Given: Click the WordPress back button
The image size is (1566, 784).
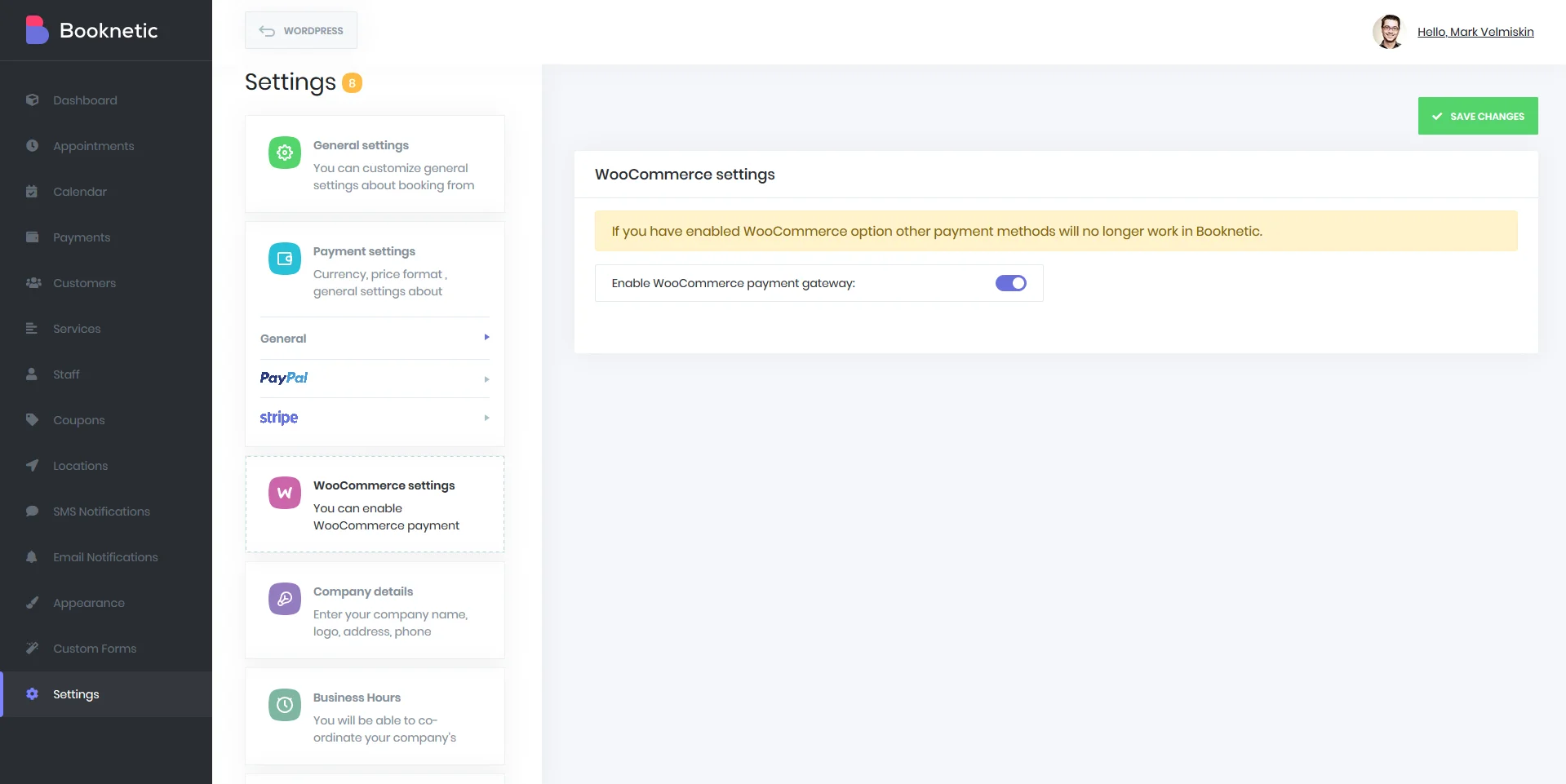Looking at the screenshot, I should coord(300,30).
